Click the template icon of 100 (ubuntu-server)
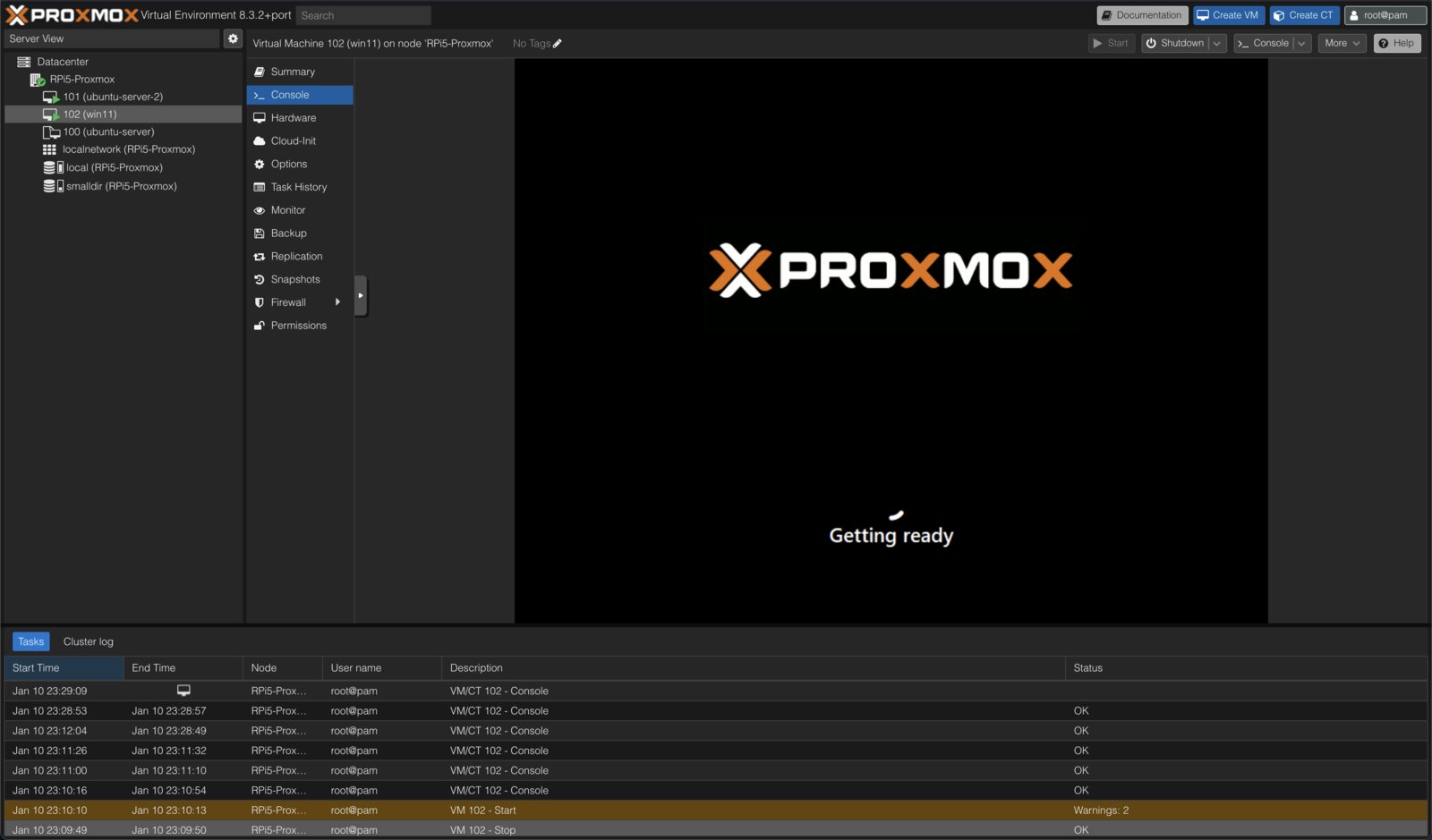 click(51, 132)
